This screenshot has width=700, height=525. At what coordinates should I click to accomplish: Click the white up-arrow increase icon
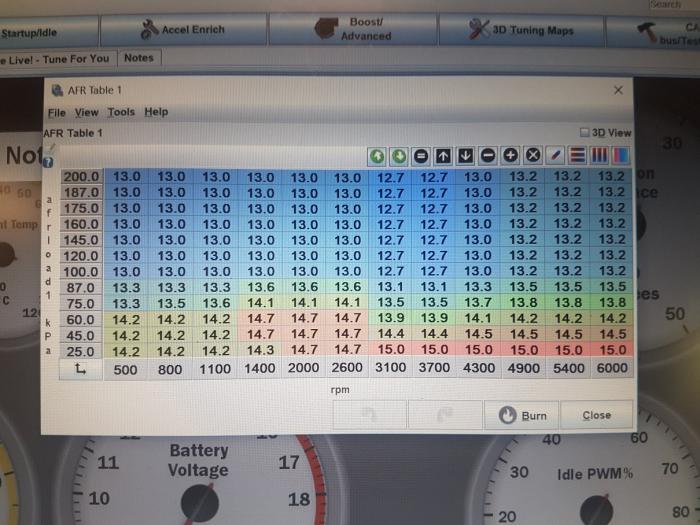click(x=443, y=156)
